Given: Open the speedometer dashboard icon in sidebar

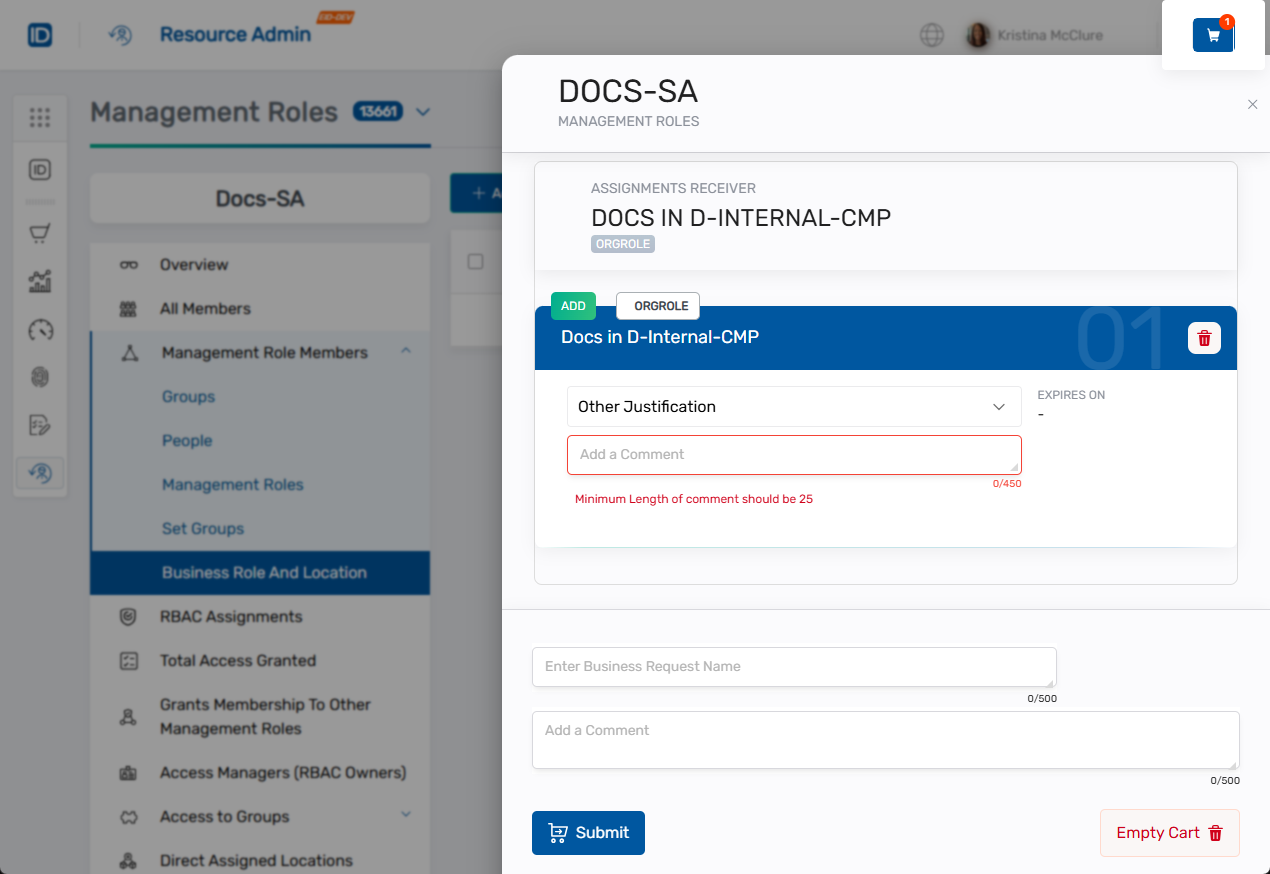Looking at the screenshot, I should coord(40,330).
